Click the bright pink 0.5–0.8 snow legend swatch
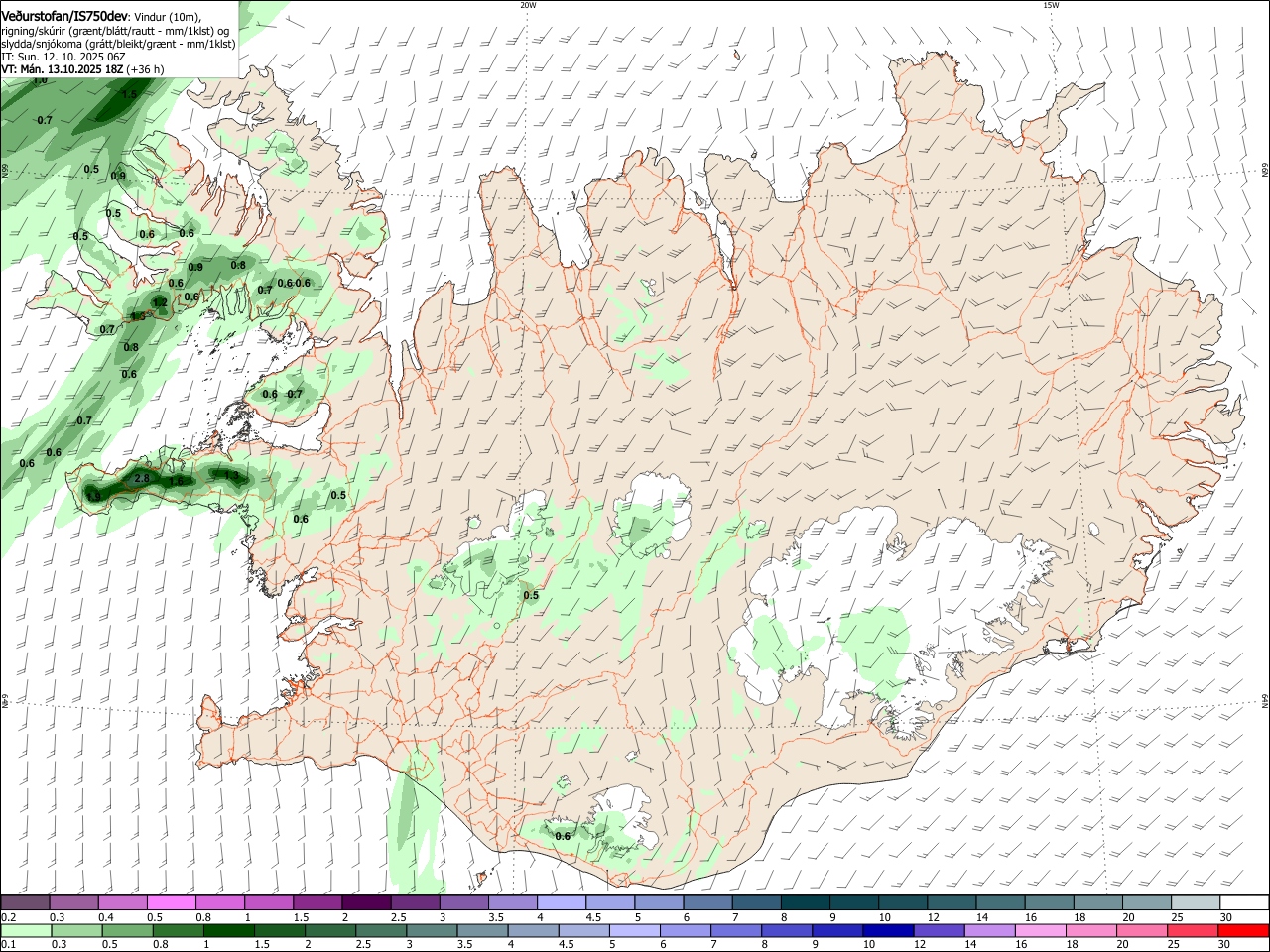Image resolution: width=1270 pixels, height=952 pixels. (171, 902)
